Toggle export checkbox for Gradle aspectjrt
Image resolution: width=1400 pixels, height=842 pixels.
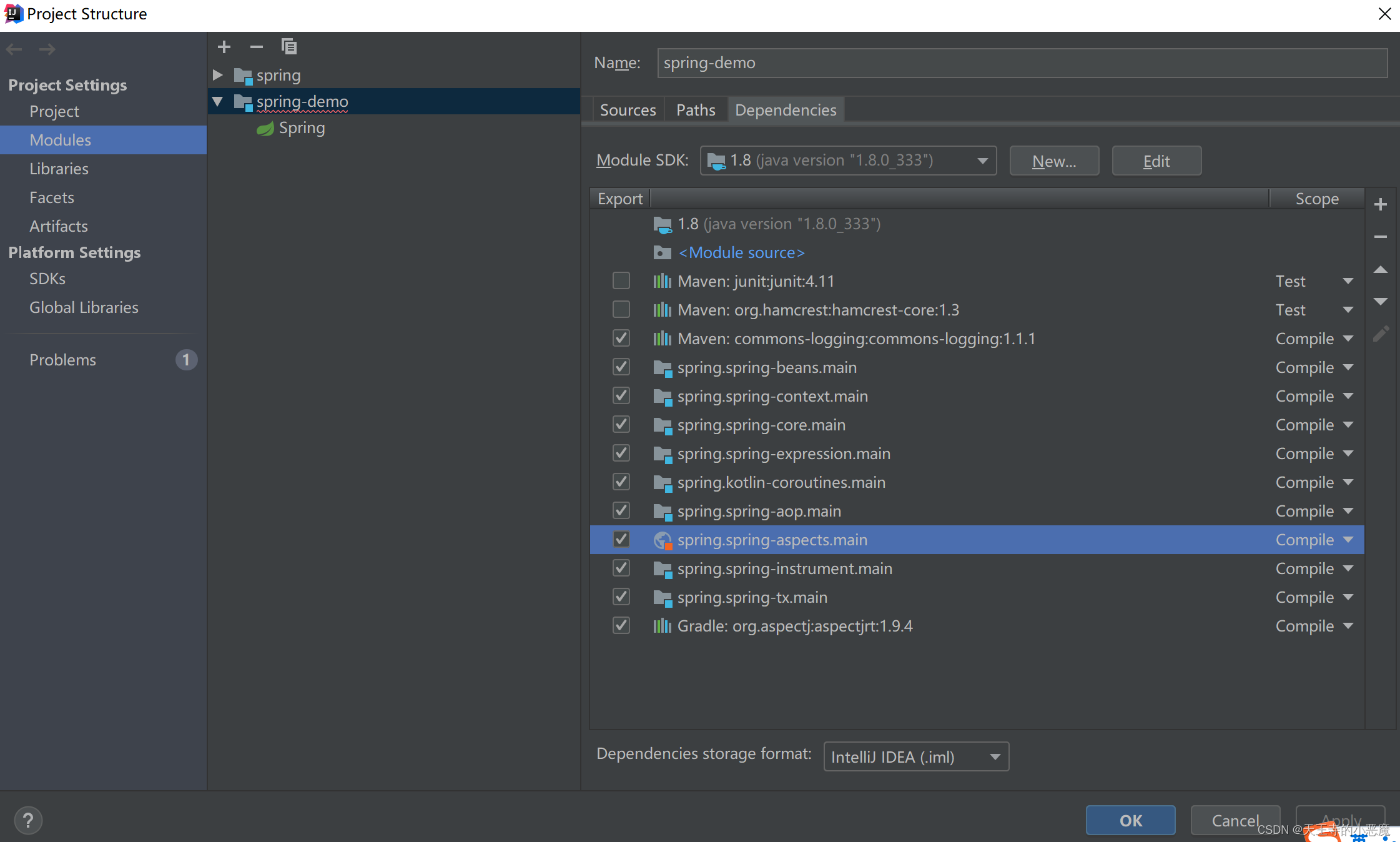click(x=621, y=626)
